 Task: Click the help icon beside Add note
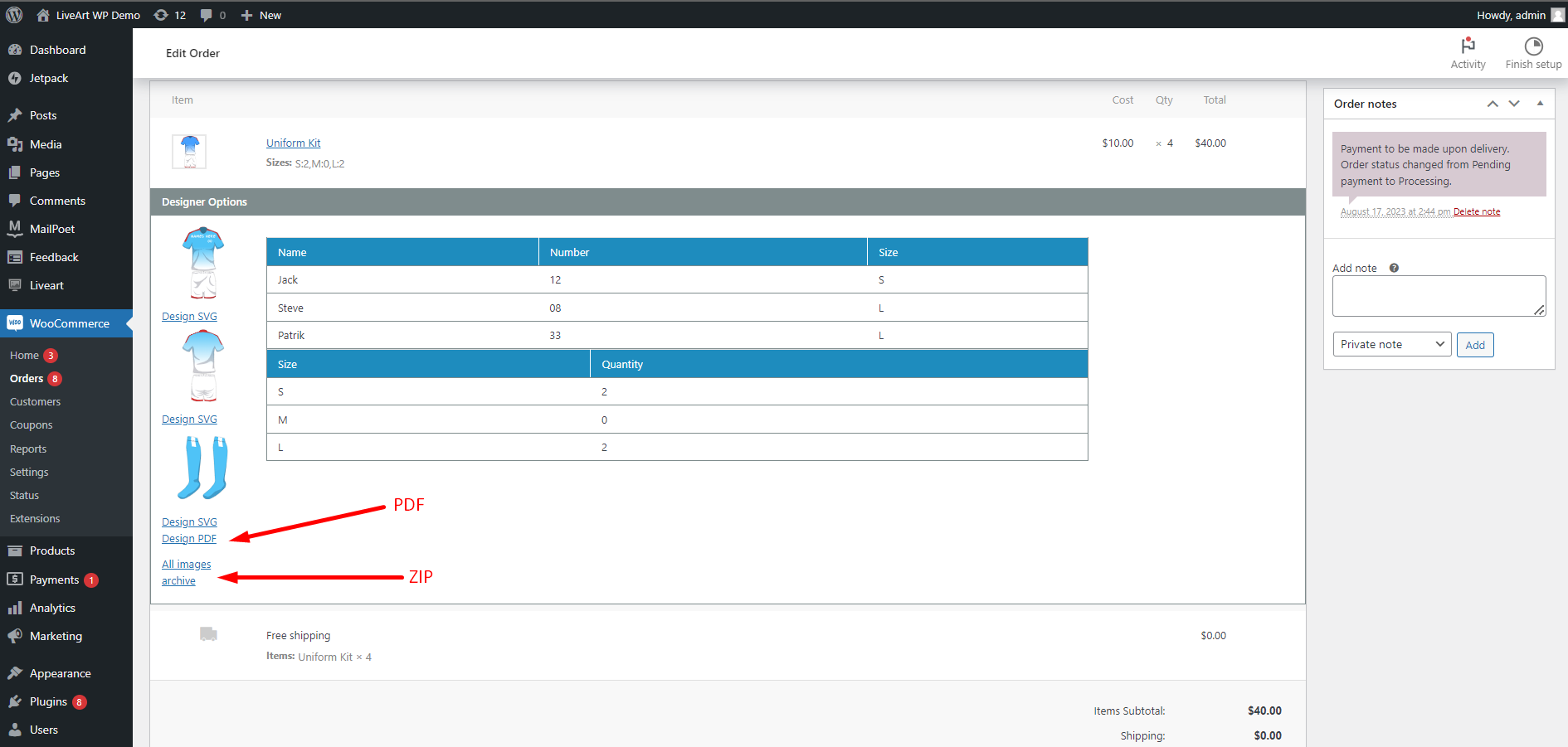[x=1394, y=268]
